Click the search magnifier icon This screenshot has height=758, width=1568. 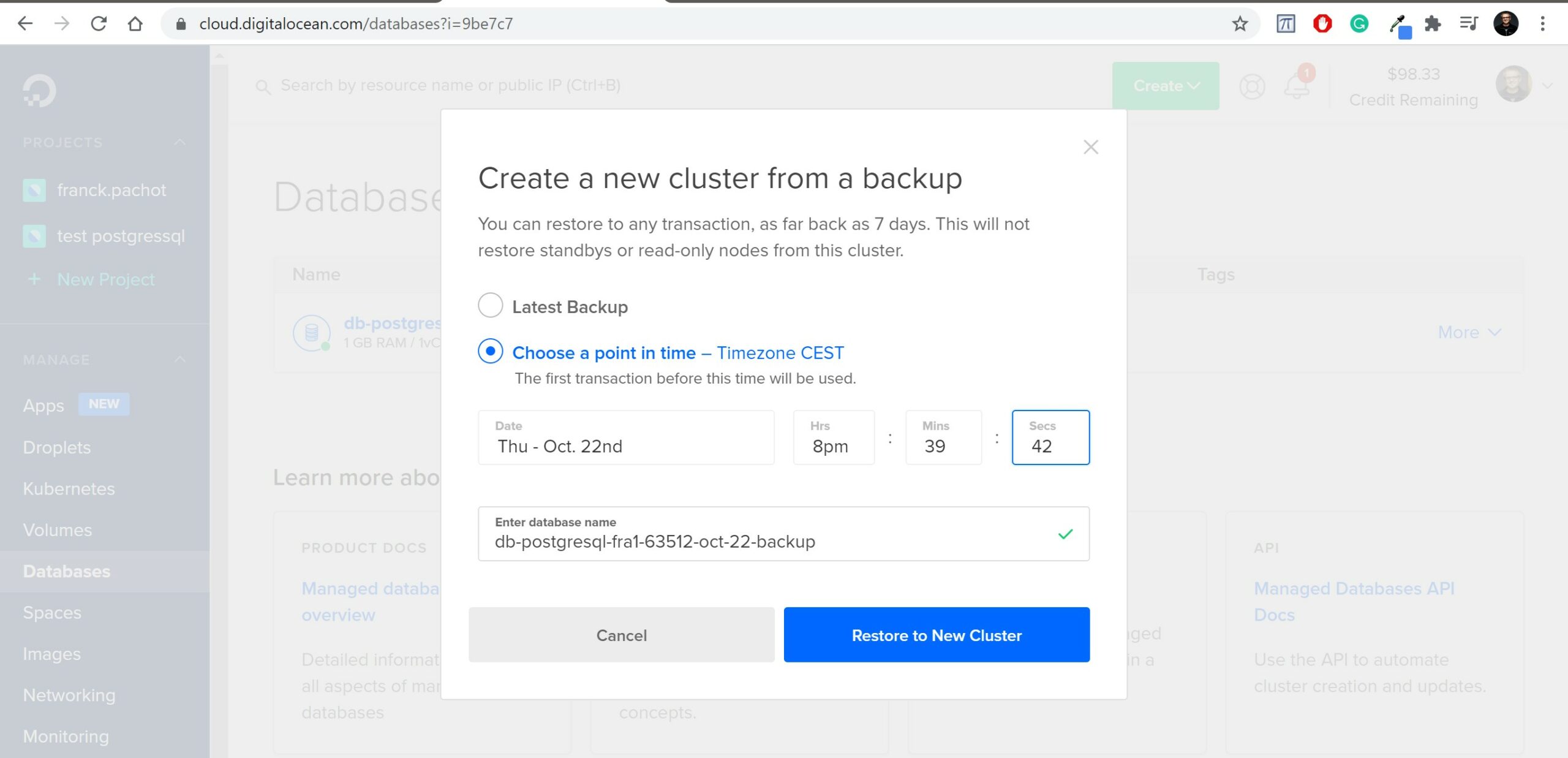[263, 86]
